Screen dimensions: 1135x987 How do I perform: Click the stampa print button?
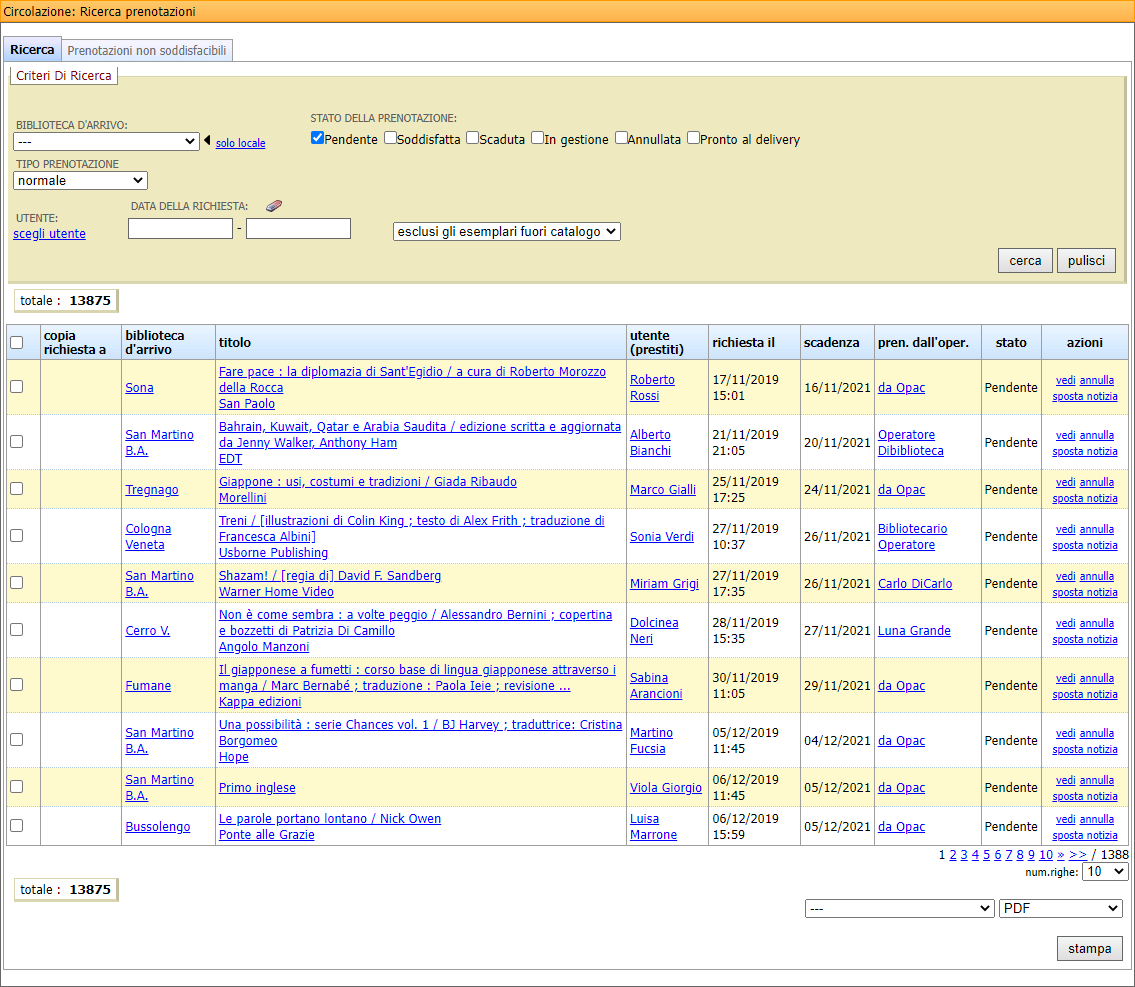[x=1089, y=948]
